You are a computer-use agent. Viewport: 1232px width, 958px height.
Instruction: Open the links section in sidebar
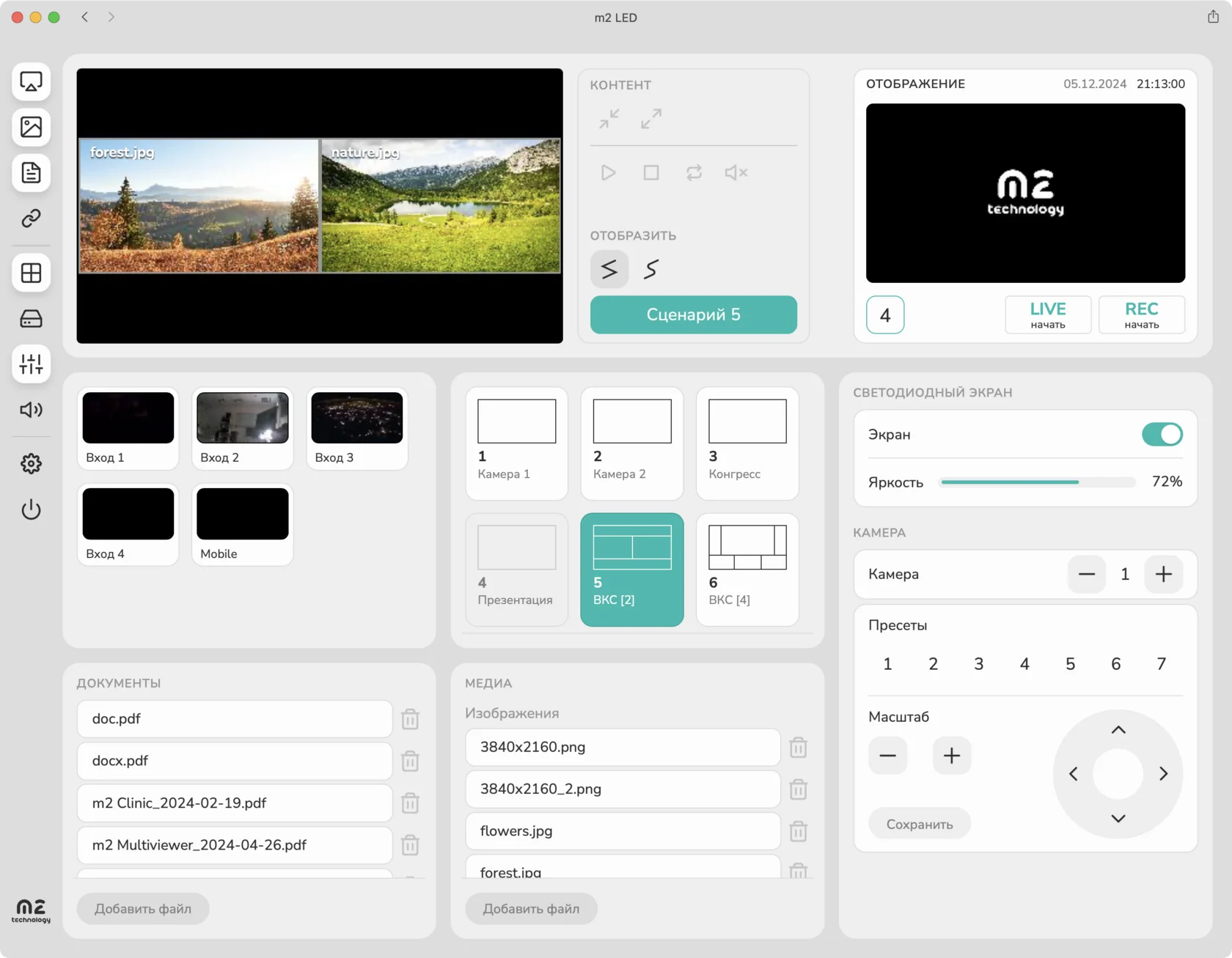tap(31, 218)
